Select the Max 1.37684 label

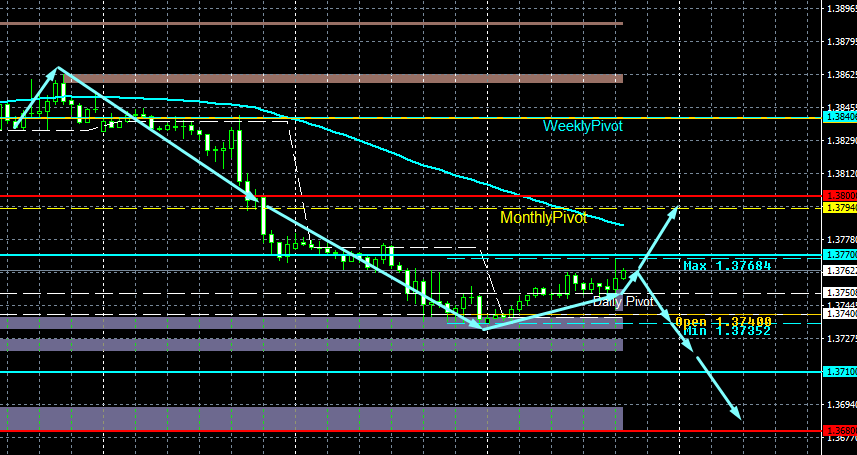[x=727, y=266]
